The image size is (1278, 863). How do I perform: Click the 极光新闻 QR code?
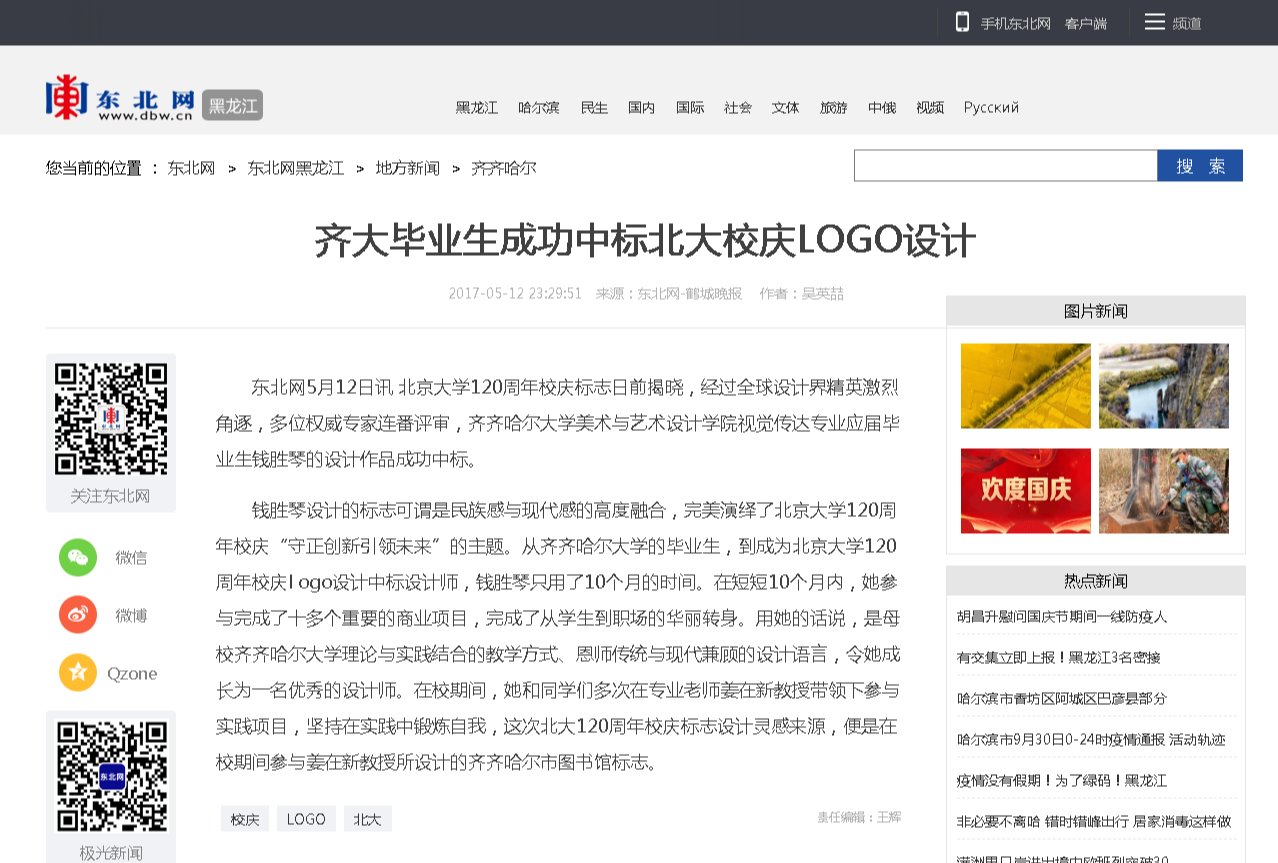[x=111, y=776]
